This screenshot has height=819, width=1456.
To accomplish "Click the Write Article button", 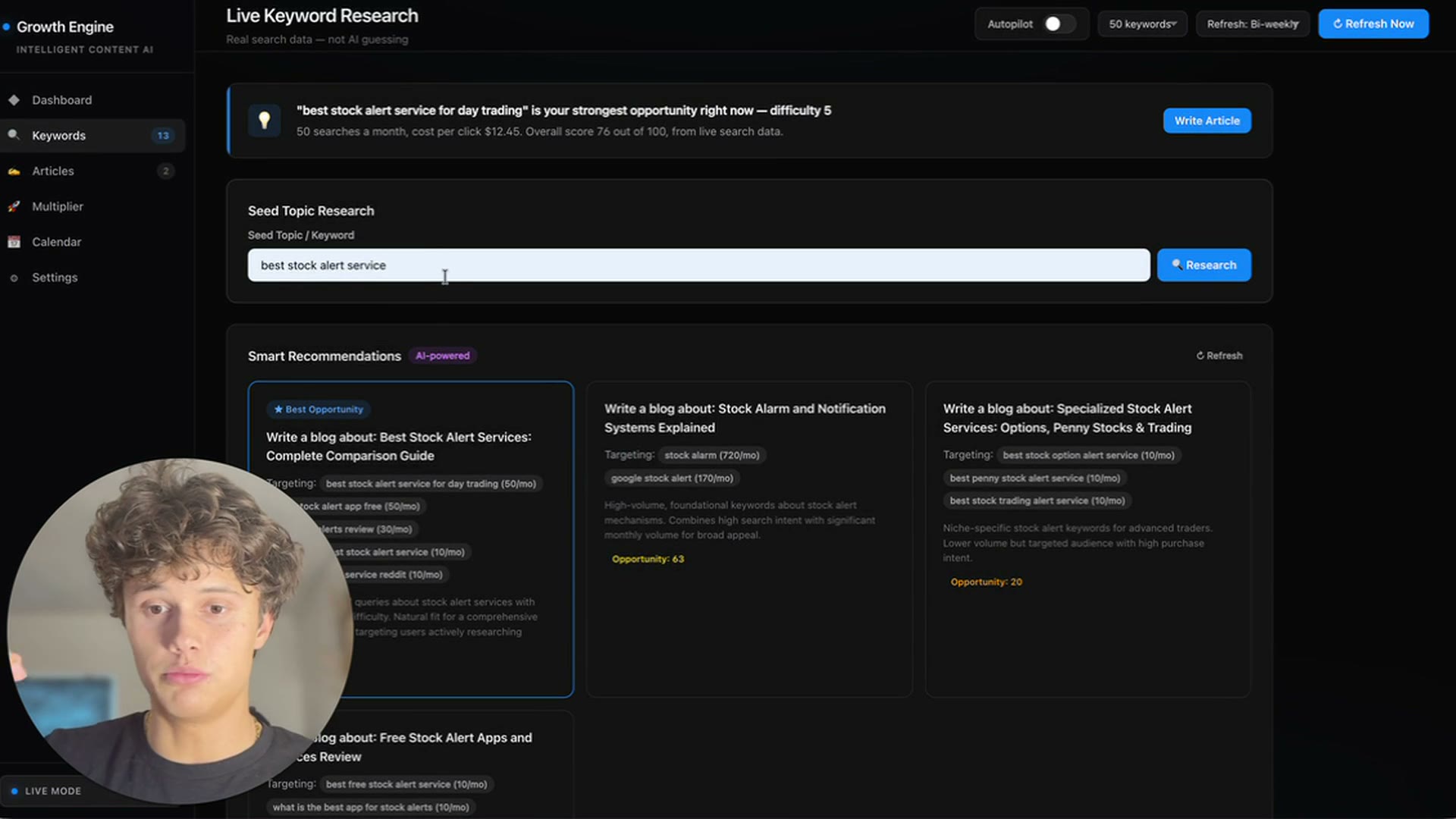I will pyautogui.click(x=1207, y=121).
